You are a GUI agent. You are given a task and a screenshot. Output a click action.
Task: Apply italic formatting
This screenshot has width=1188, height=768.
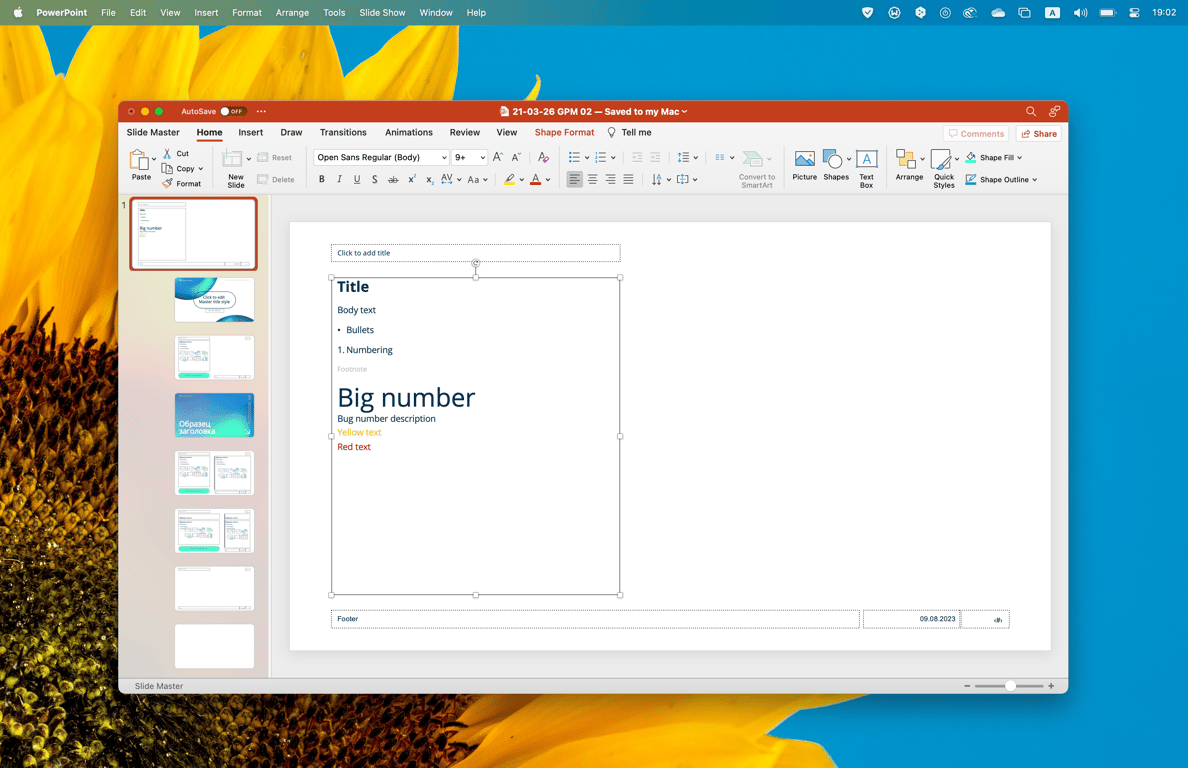(339, 180)
